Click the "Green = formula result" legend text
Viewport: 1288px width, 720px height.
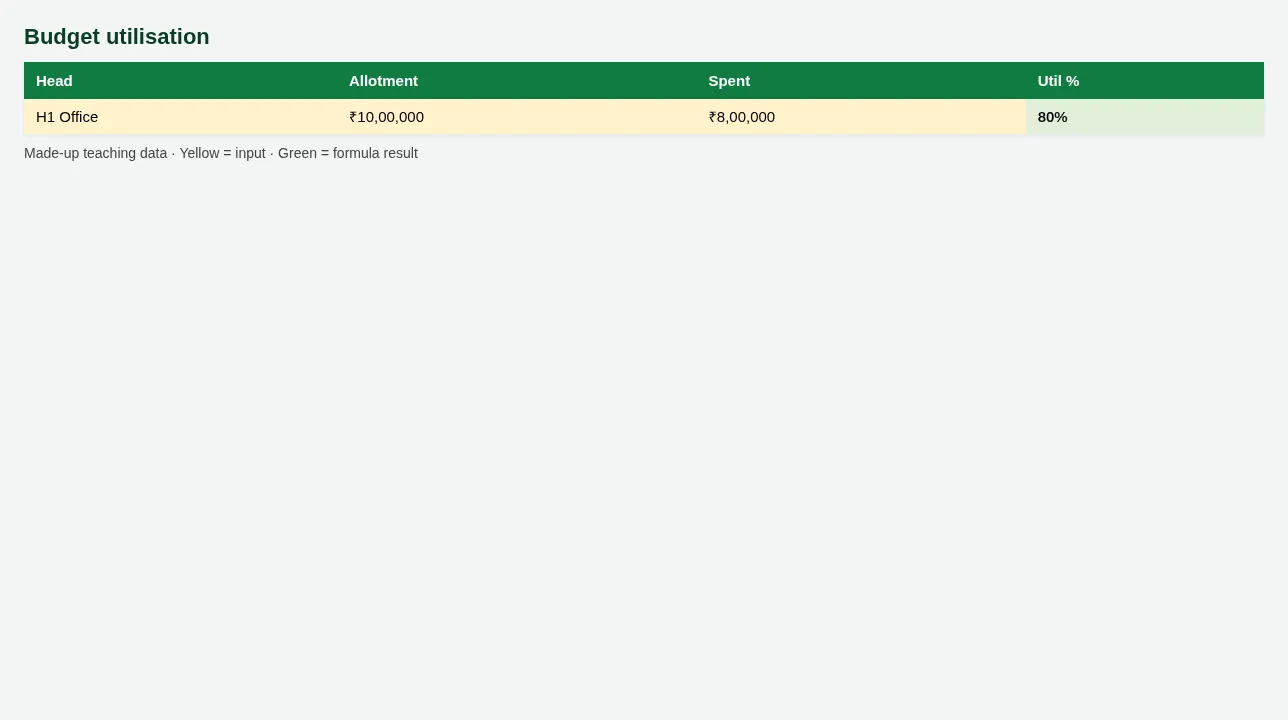pyautogui.click(x=348, y=153)
